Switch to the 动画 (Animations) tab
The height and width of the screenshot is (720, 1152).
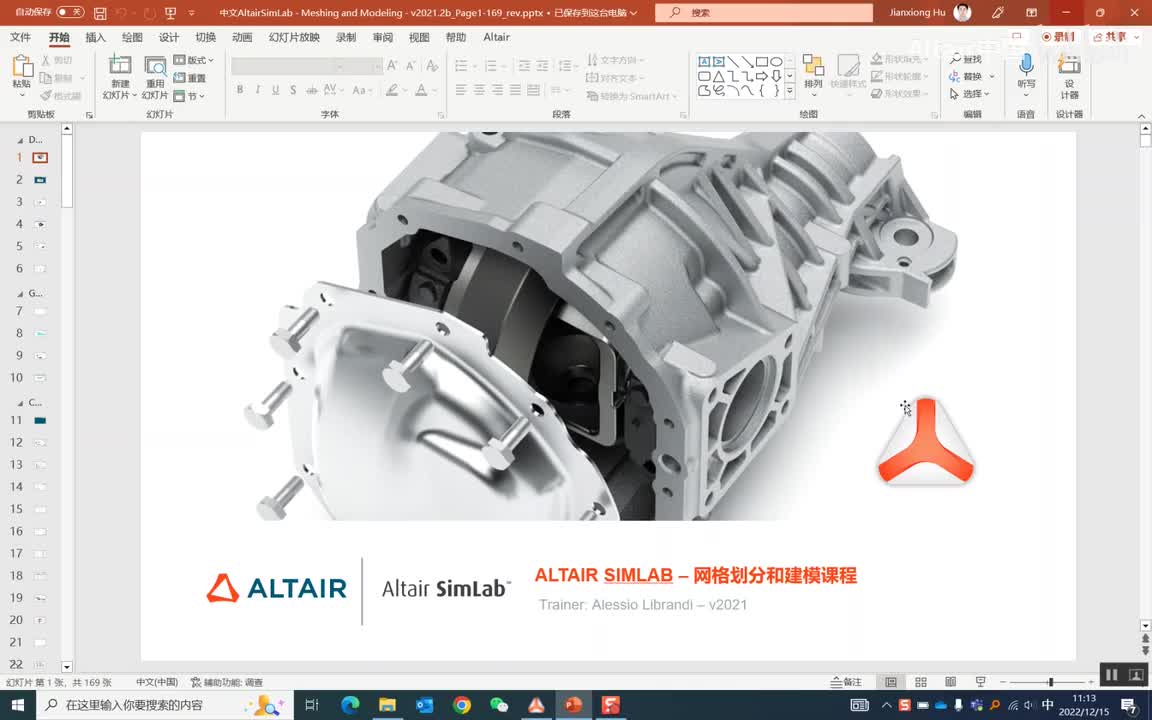pos(242,37)
